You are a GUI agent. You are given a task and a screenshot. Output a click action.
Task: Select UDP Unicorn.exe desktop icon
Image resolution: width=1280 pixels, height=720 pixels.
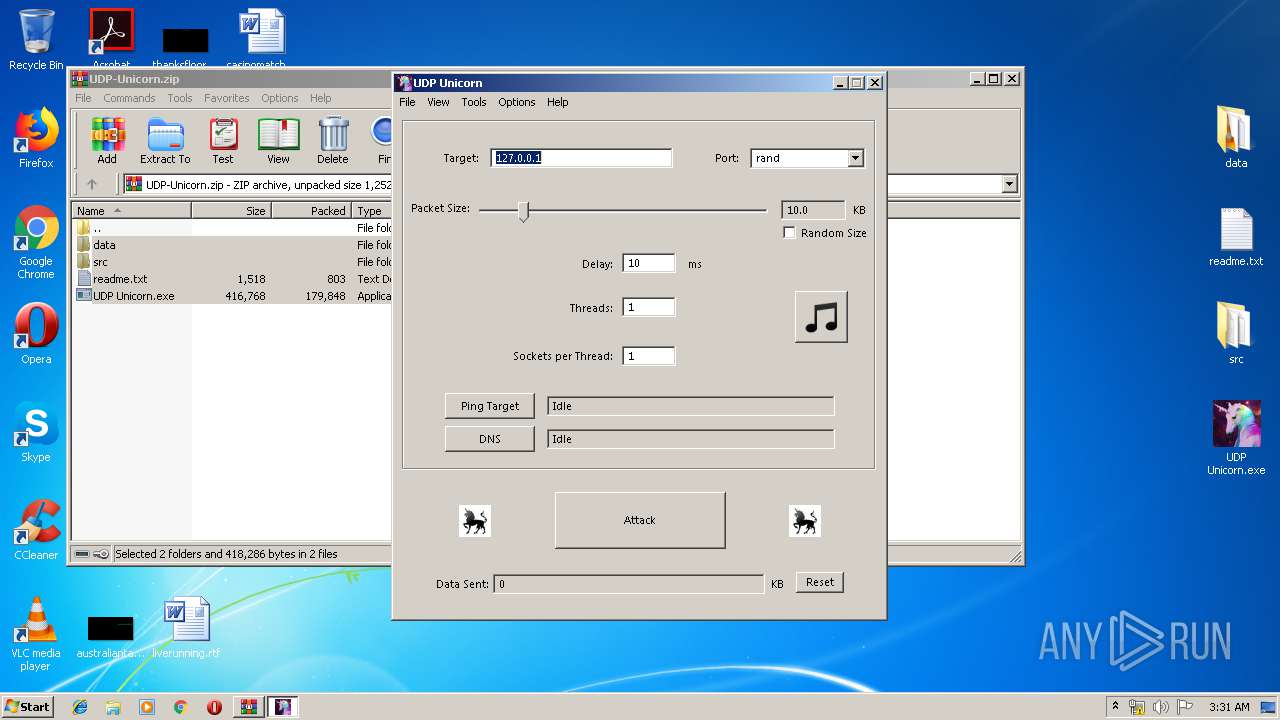pyautogui.click(x=1236, y=438)
